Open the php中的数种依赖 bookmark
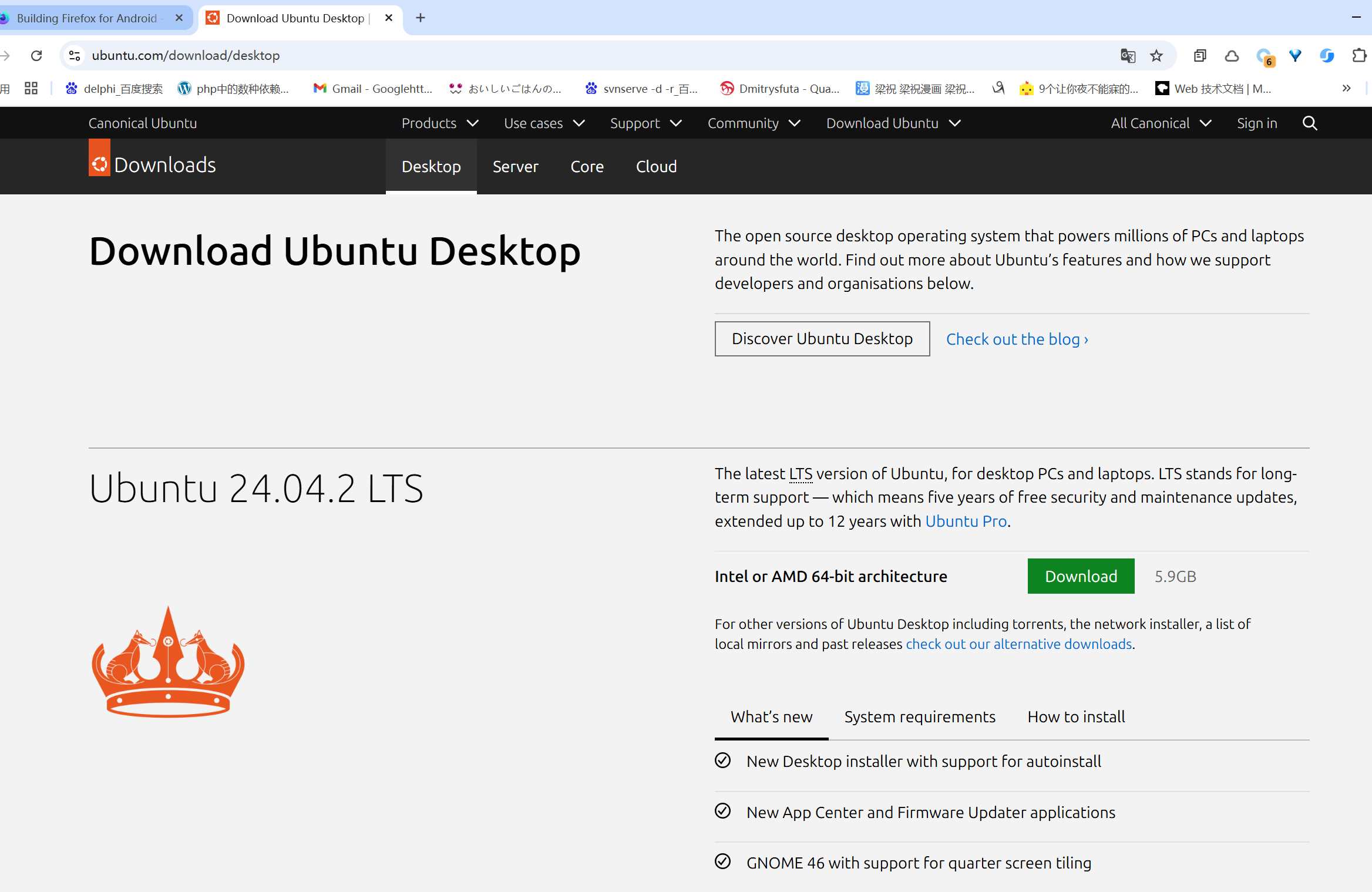1372x892 pixels. pos(234,89)
